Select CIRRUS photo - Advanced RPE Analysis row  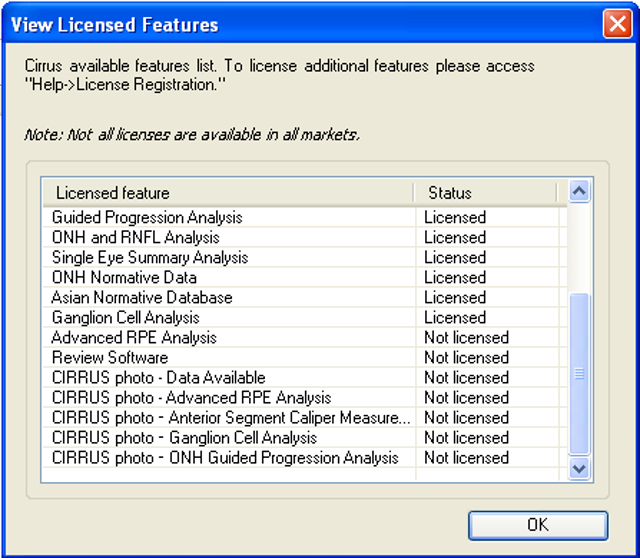pyautogui.click(x=305, y=397)
